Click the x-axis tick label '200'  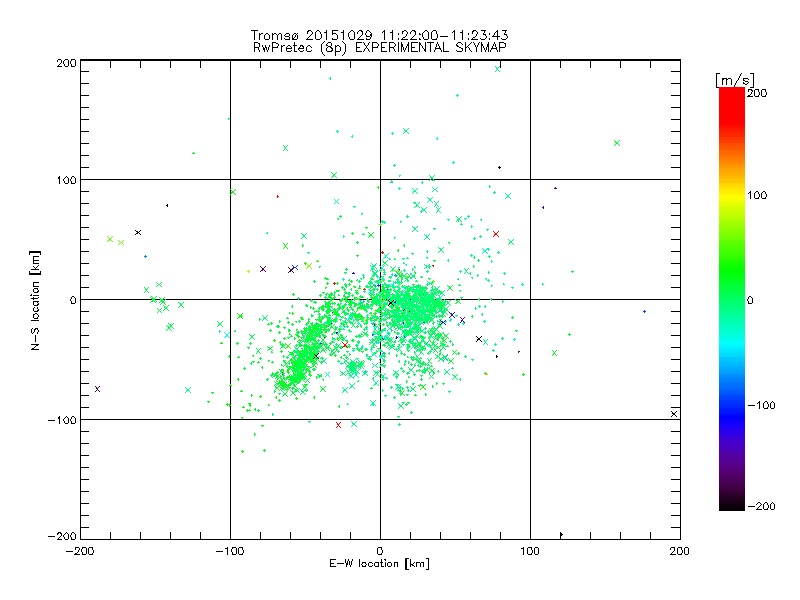pos(680,551)
